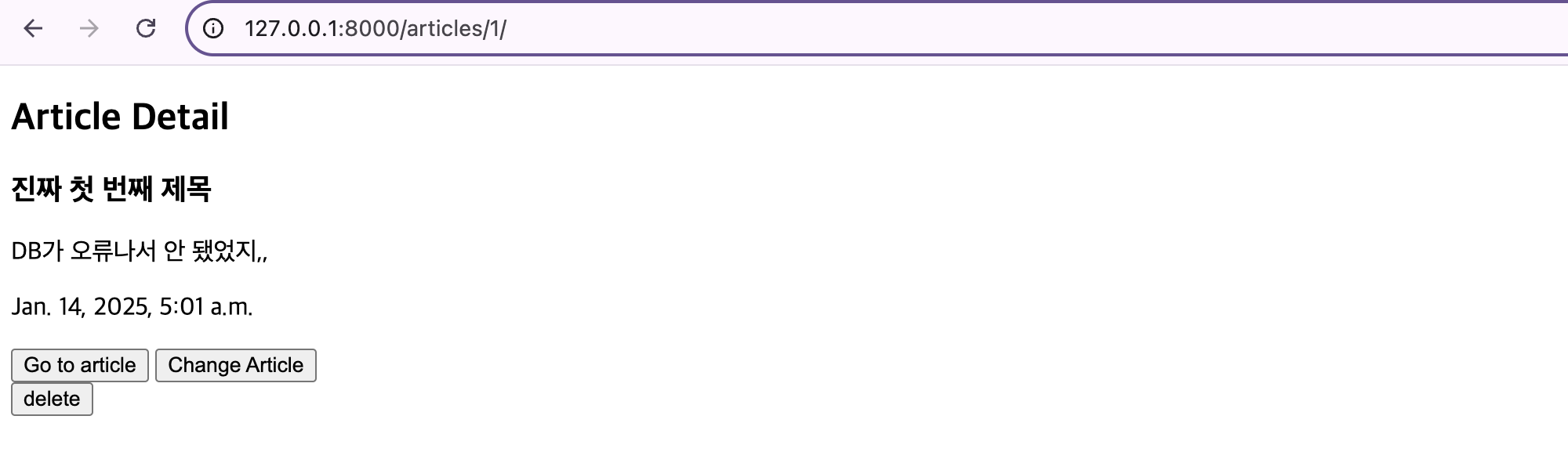Screen dimensions: 1568x452
Task: Open the Change Article button
Action: [x=236, y=366]
